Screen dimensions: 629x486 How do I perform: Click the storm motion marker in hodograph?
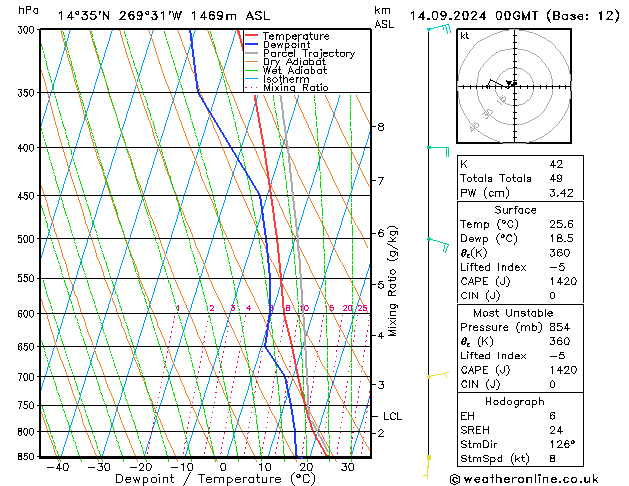(x=510, y=84)
